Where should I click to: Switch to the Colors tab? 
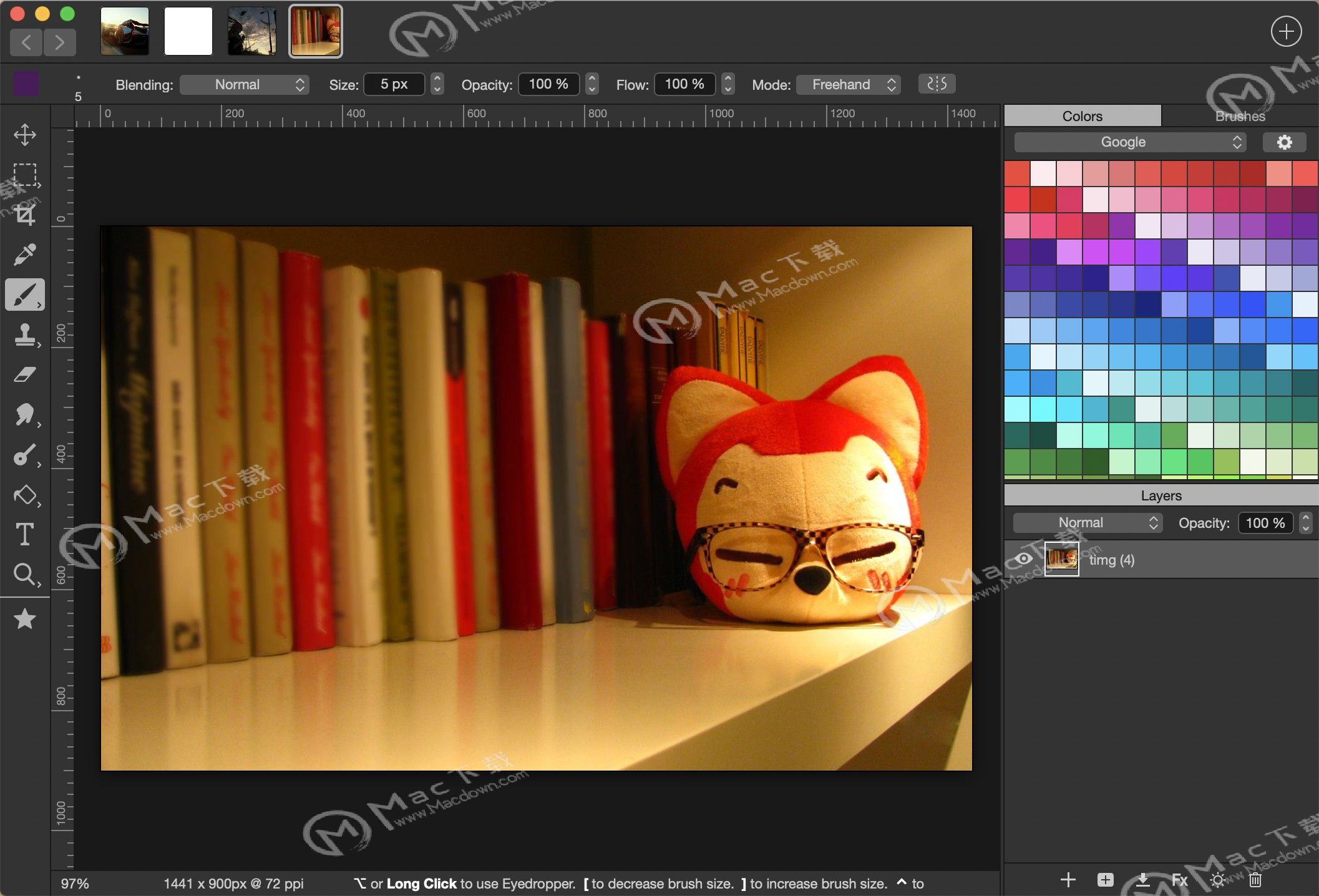[x=1082, y=115]
